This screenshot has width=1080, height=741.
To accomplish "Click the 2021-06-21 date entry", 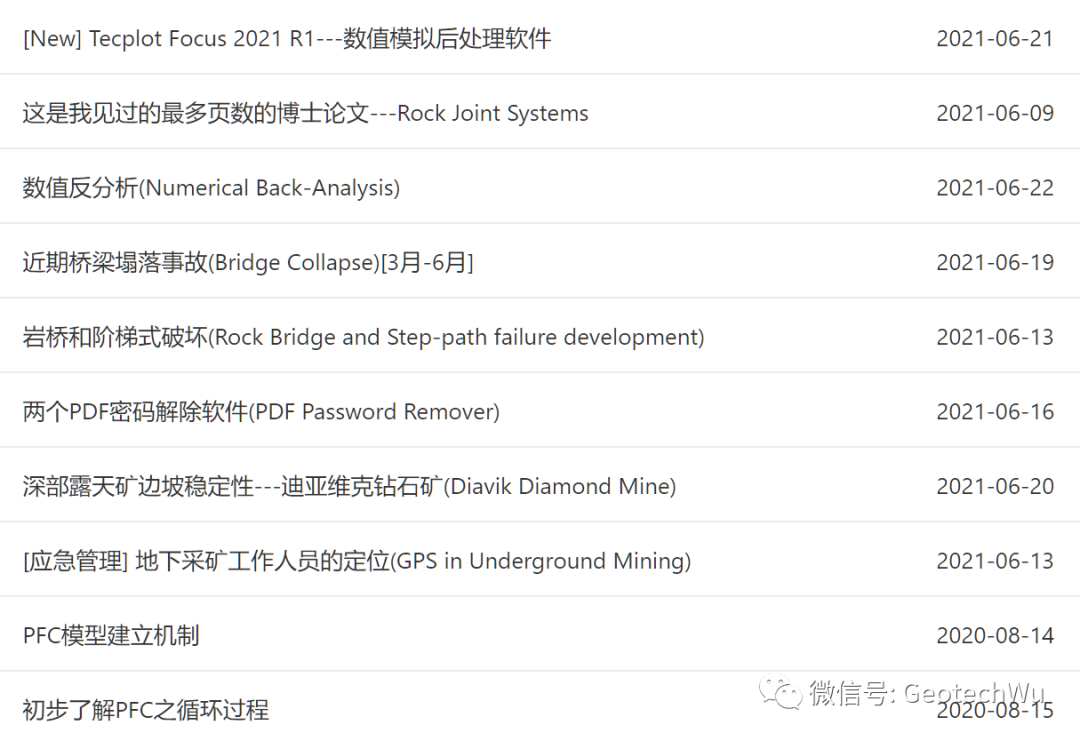I will 995,39.
